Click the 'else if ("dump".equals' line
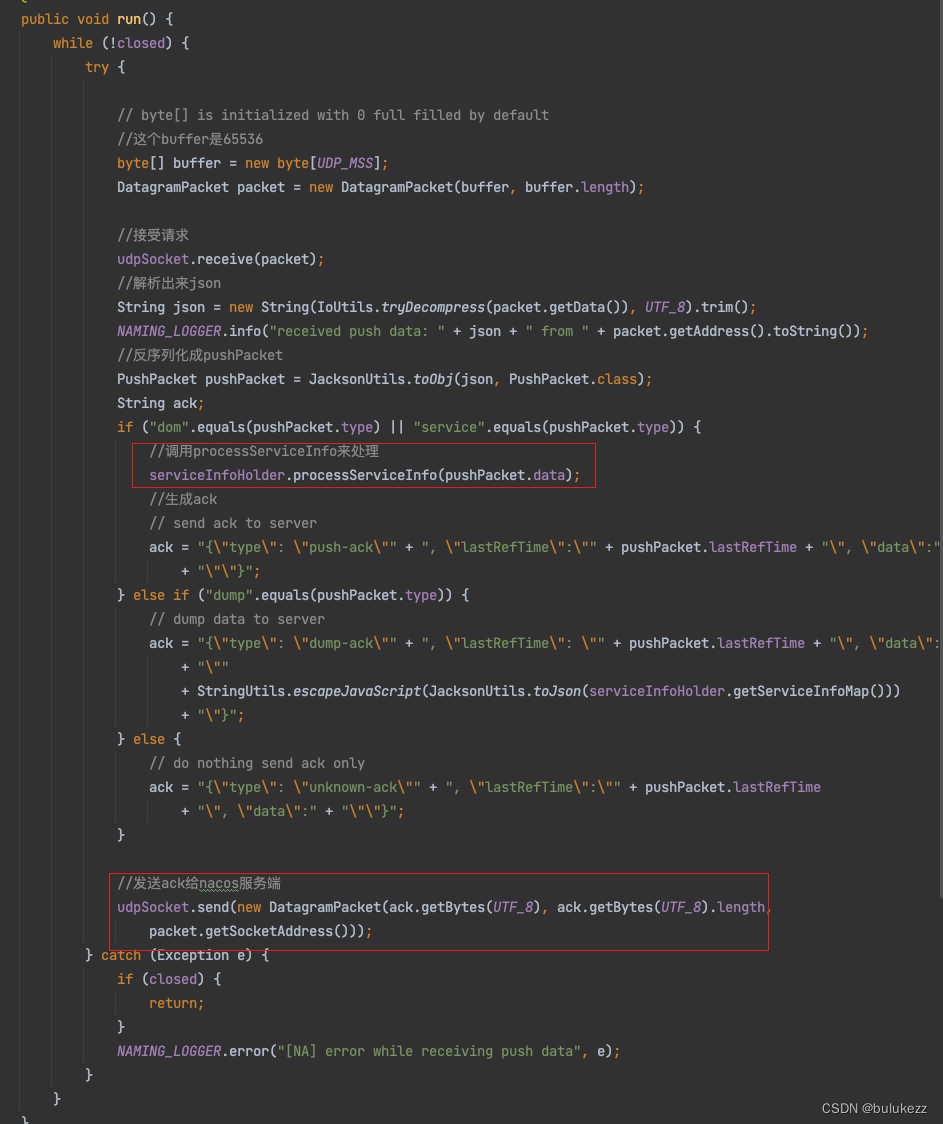 [x=293, y=596]
